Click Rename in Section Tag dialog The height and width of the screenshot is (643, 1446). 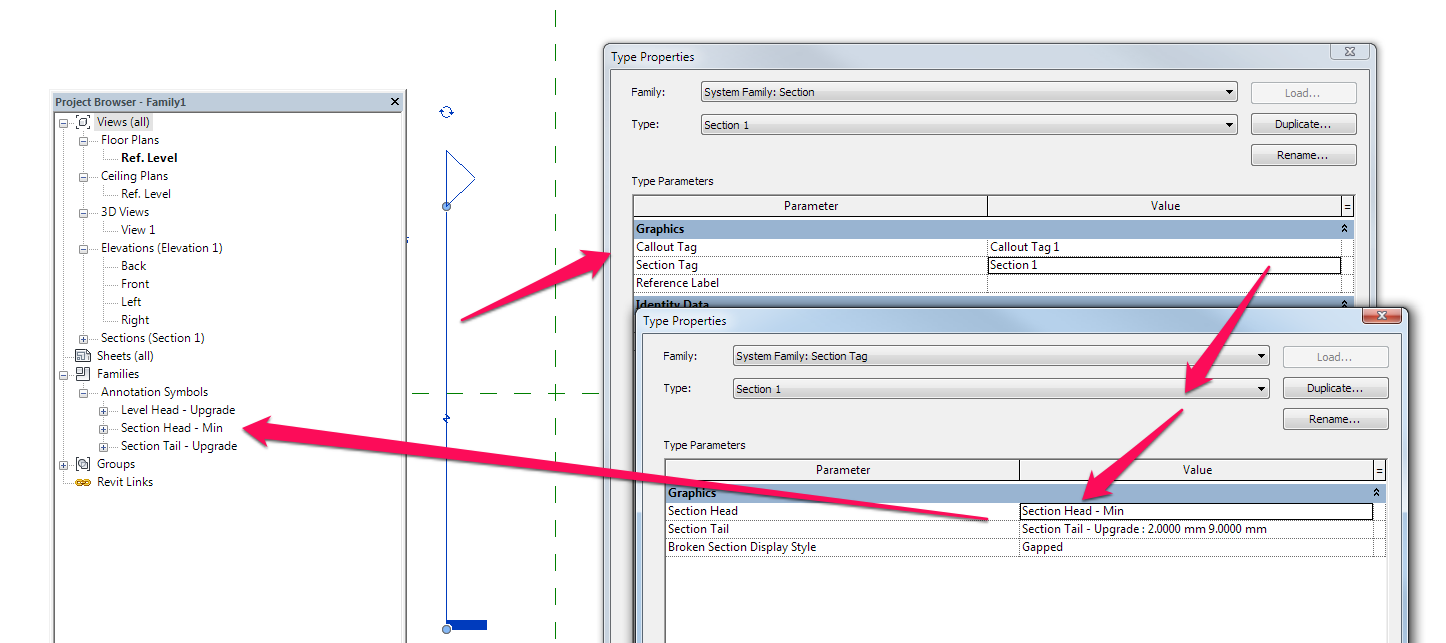[1335, 419]
